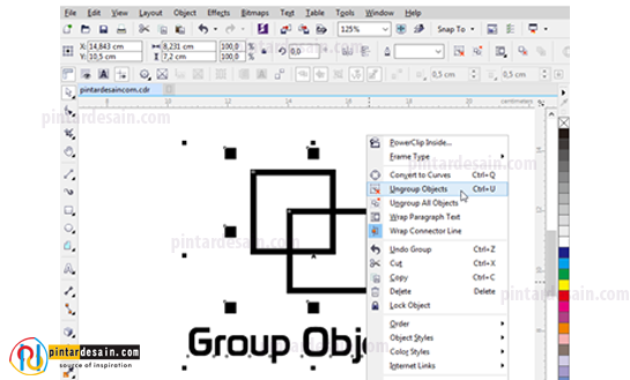Click the New document icon
This screenshot has width=630, height=380.
(x=68, y=29)
